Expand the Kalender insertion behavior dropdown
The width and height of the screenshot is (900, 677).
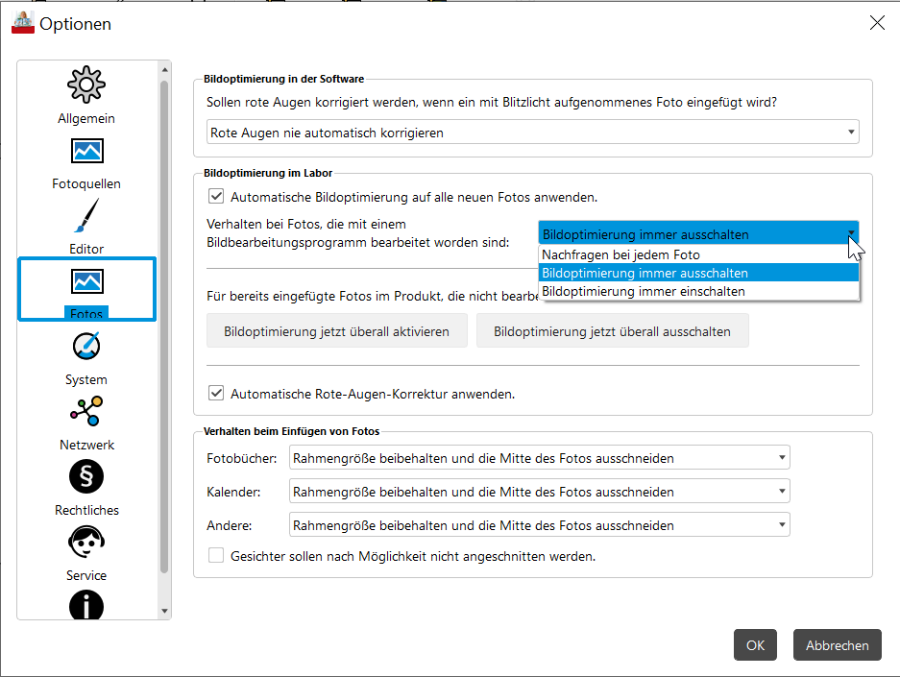pos(540,491)
